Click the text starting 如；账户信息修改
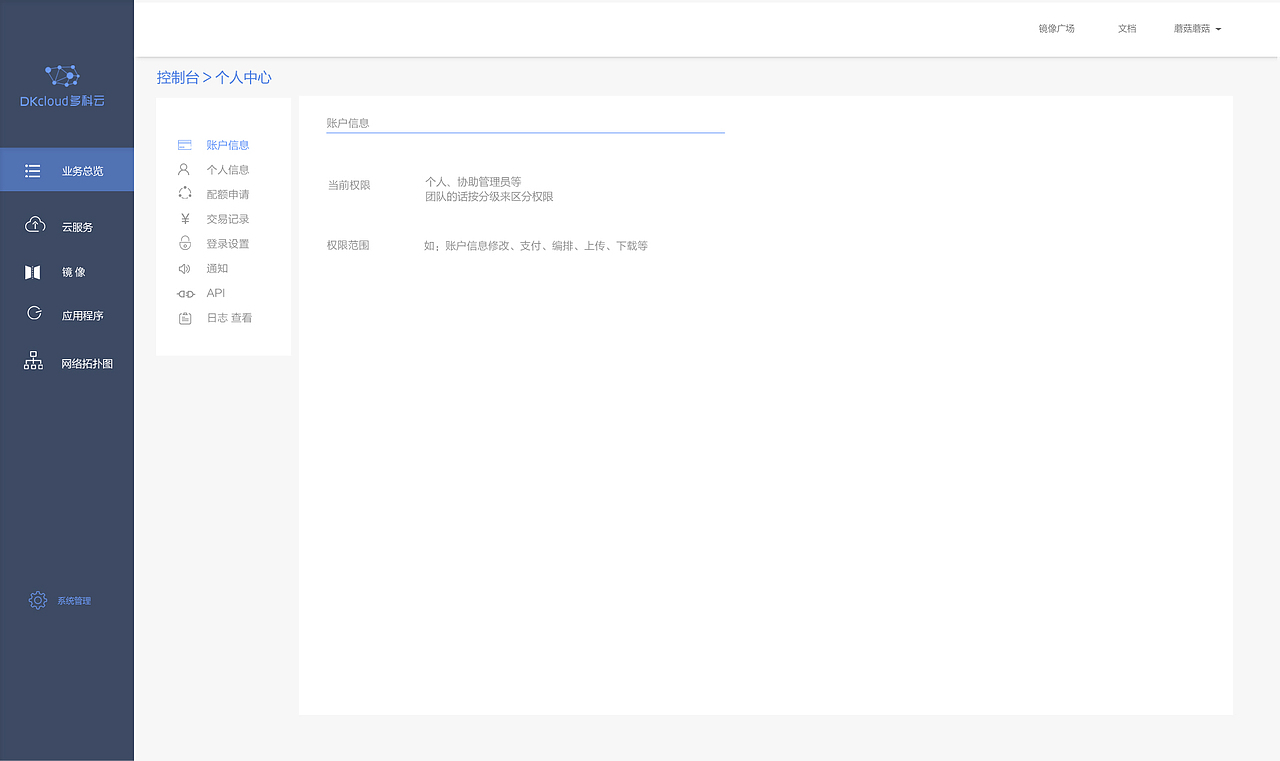The image size is (1280, 761). coord(536,246)
